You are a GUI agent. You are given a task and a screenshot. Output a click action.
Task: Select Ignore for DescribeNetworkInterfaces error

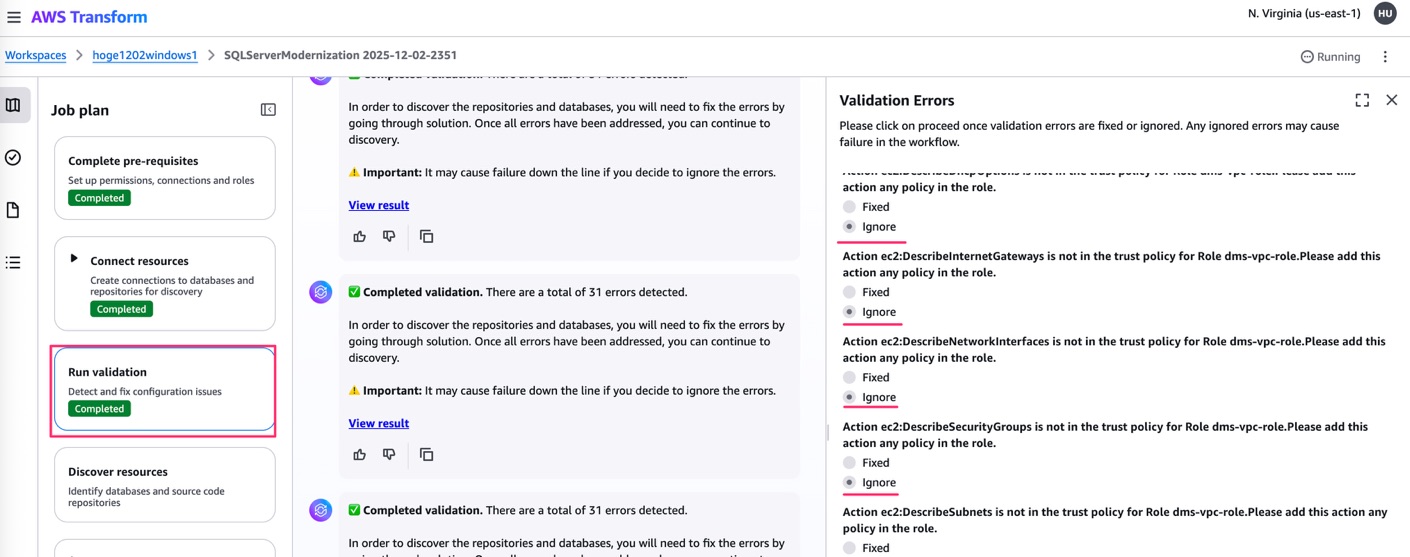coord(850,397)
